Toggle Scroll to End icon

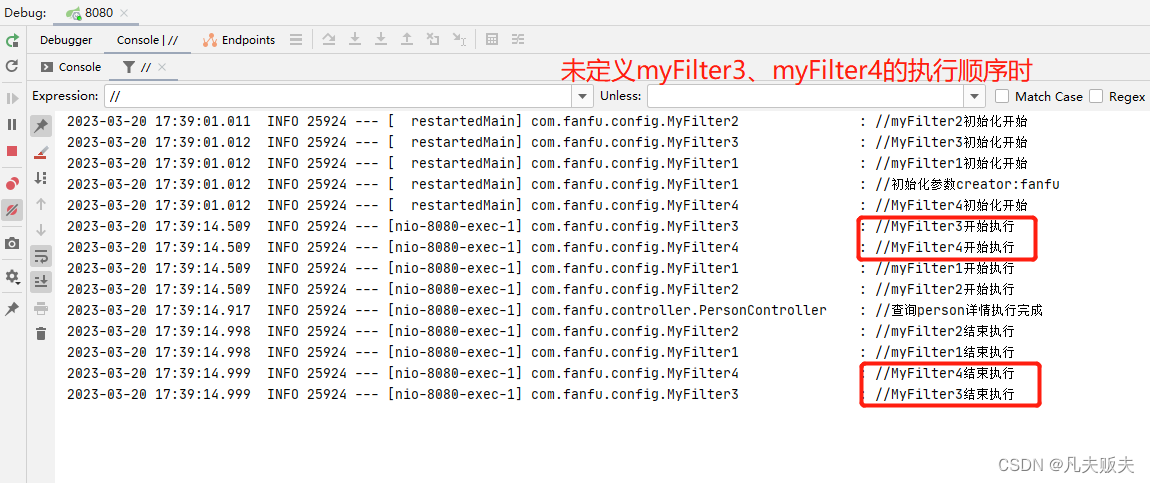(41, 281)
